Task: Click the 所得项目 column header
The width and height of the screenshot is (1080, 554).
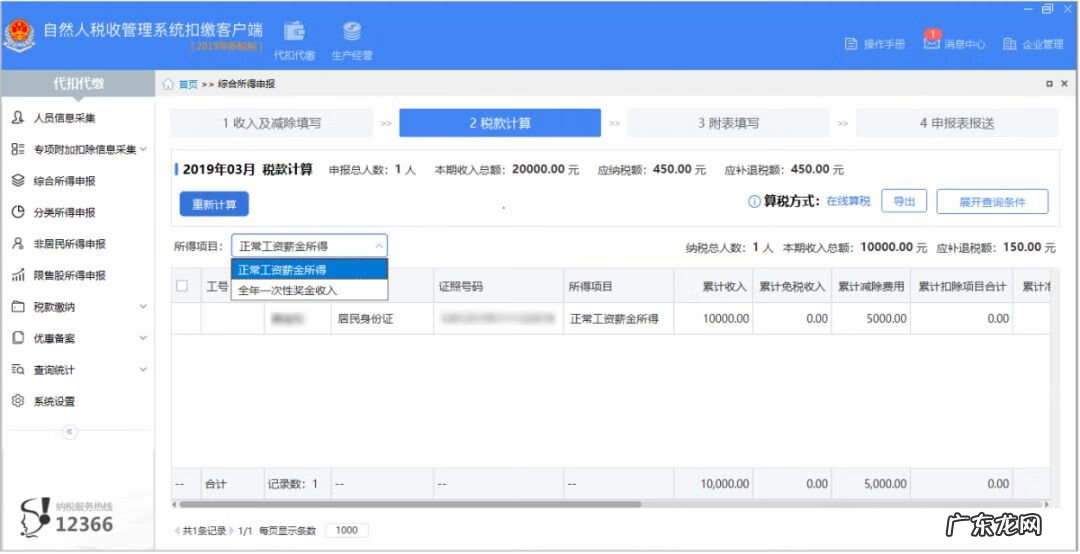Action: click(x=619, y=286)
